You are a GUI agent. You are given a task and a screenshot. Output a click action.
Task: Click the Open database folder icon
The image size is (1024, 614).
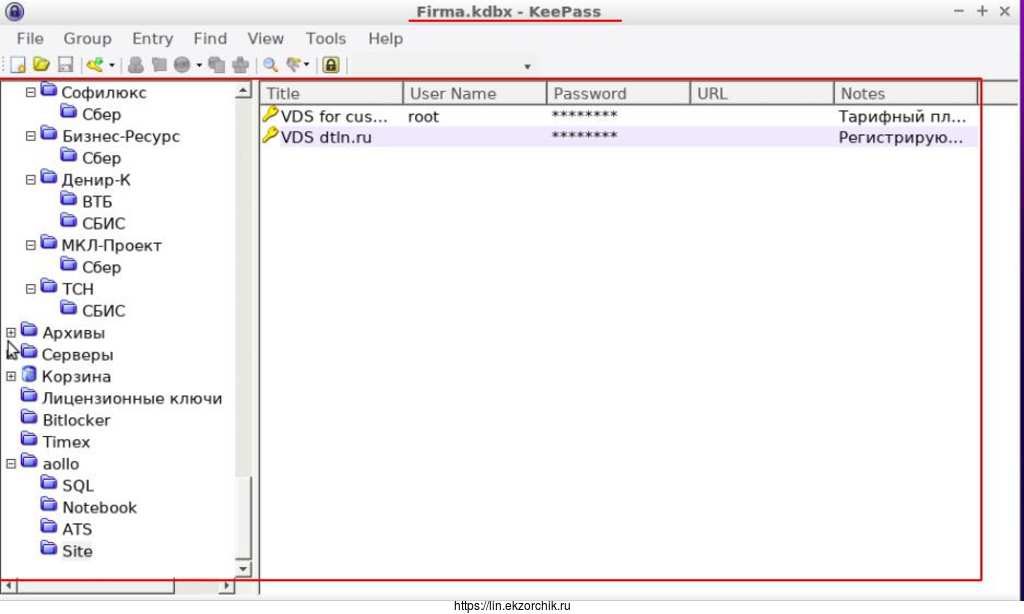pos(41,64)
